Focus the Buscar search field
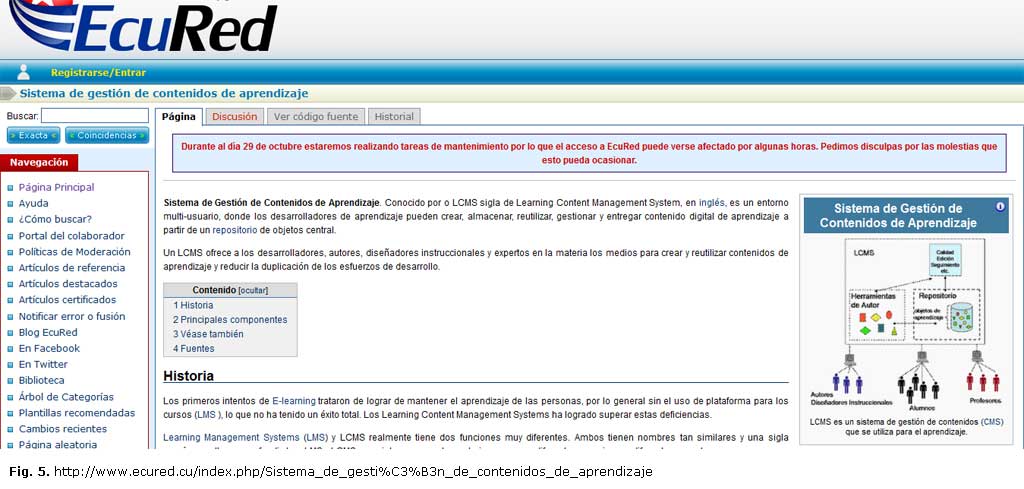The image size is (1024, 489). (95, 116)
